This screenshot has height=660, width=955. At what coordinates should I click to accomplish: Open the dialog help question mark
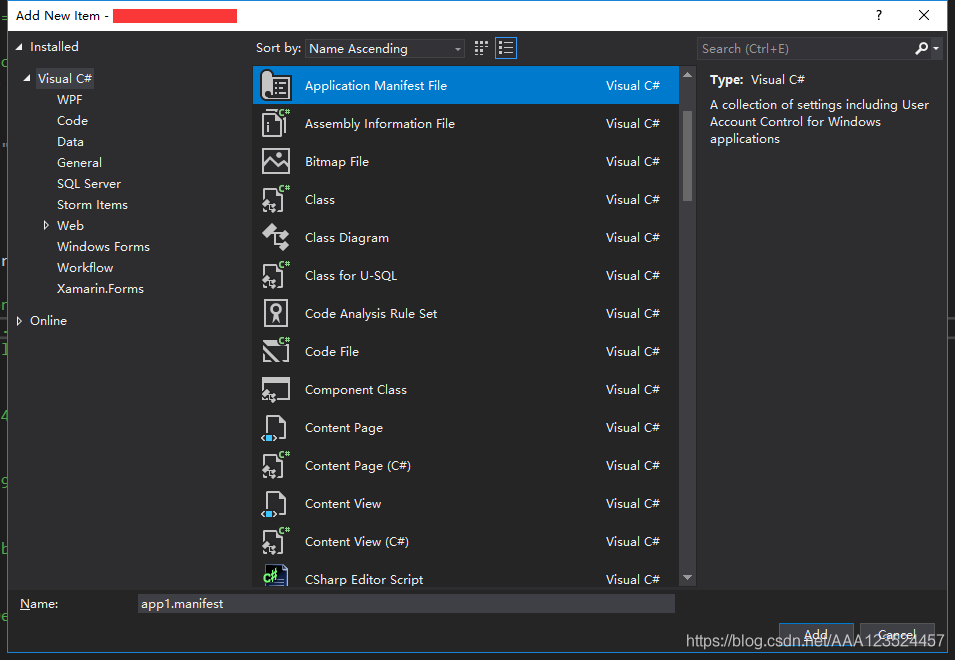[879, 15]
